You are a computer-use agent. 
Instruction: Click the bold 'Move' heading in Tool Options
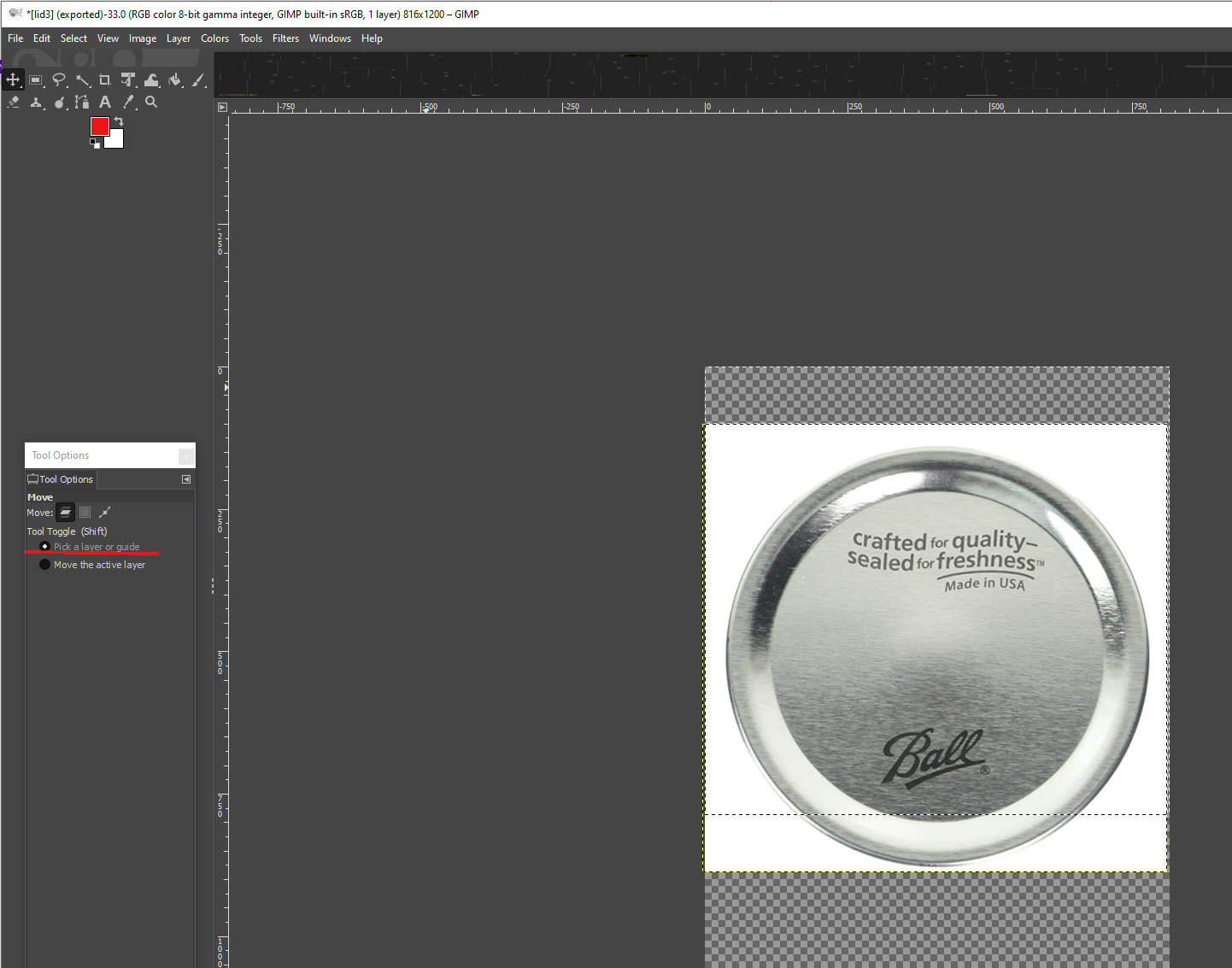(40, 497)
